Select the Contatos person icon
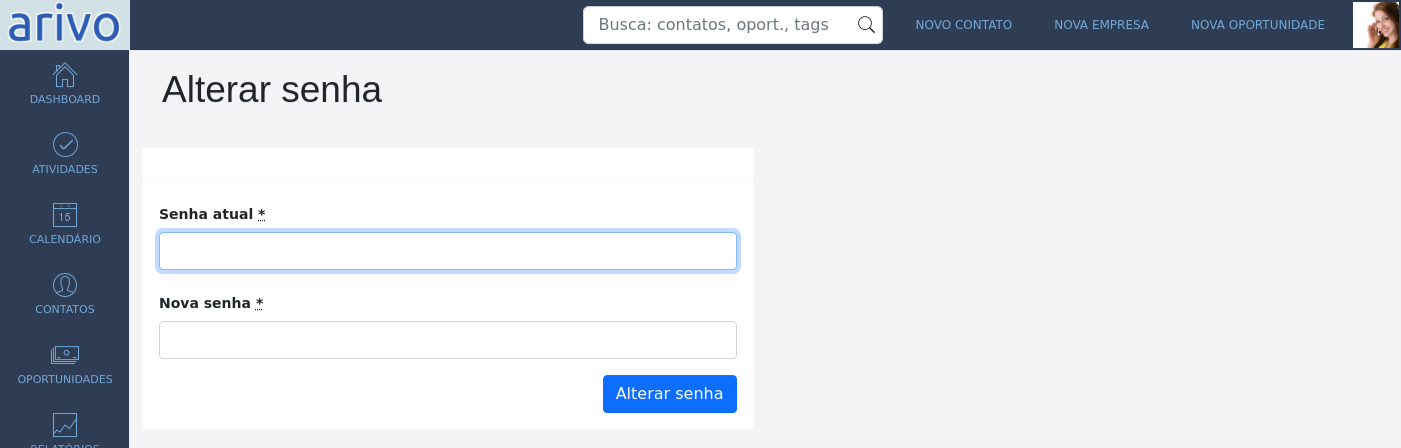The height and width of the screenshot is (448, 1401). [65, 285]
